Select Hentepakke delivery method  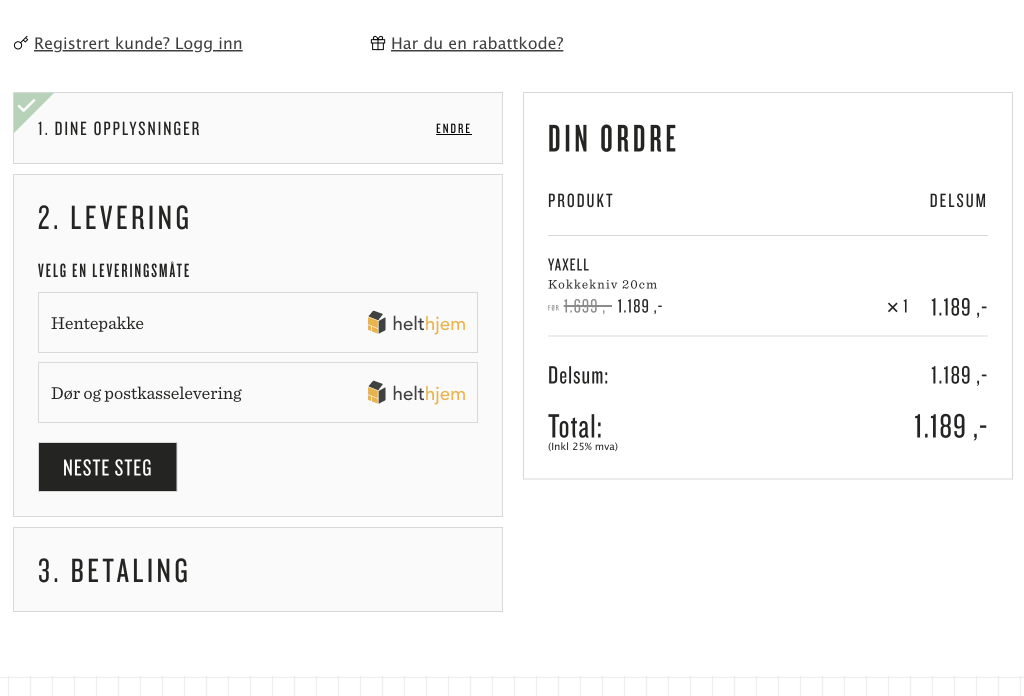coord(98,323)
